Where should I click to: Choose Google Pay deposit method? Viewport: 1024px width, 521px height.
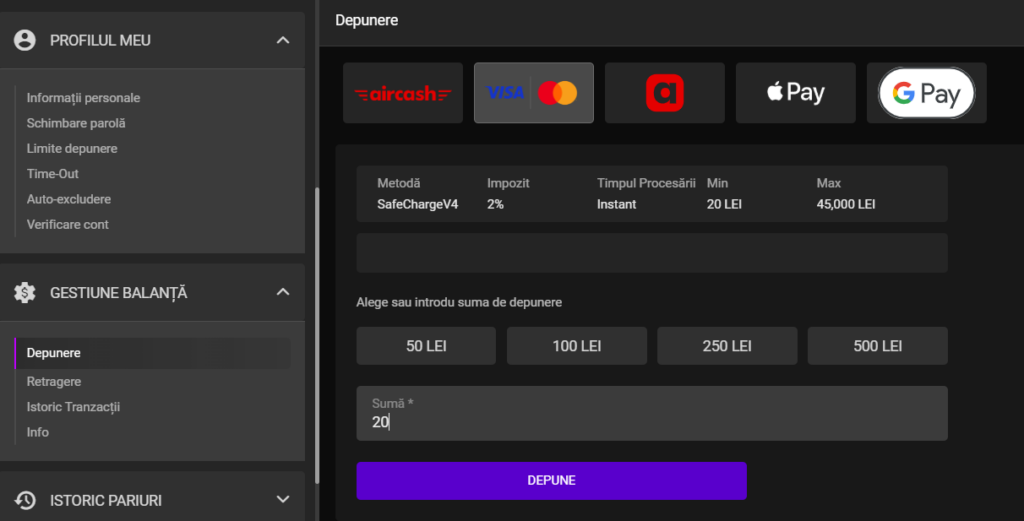(x=926, y=93)
